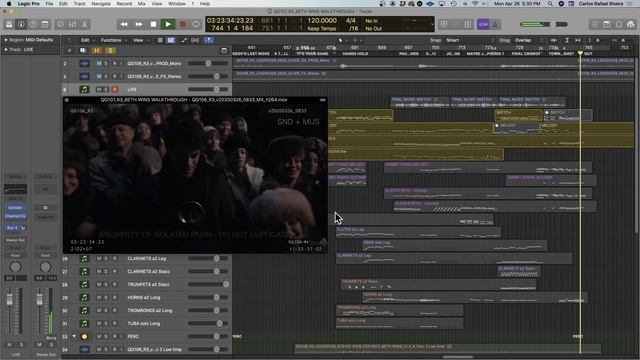
Task: Open the Toolbar display button
Action: coord(45,24)
